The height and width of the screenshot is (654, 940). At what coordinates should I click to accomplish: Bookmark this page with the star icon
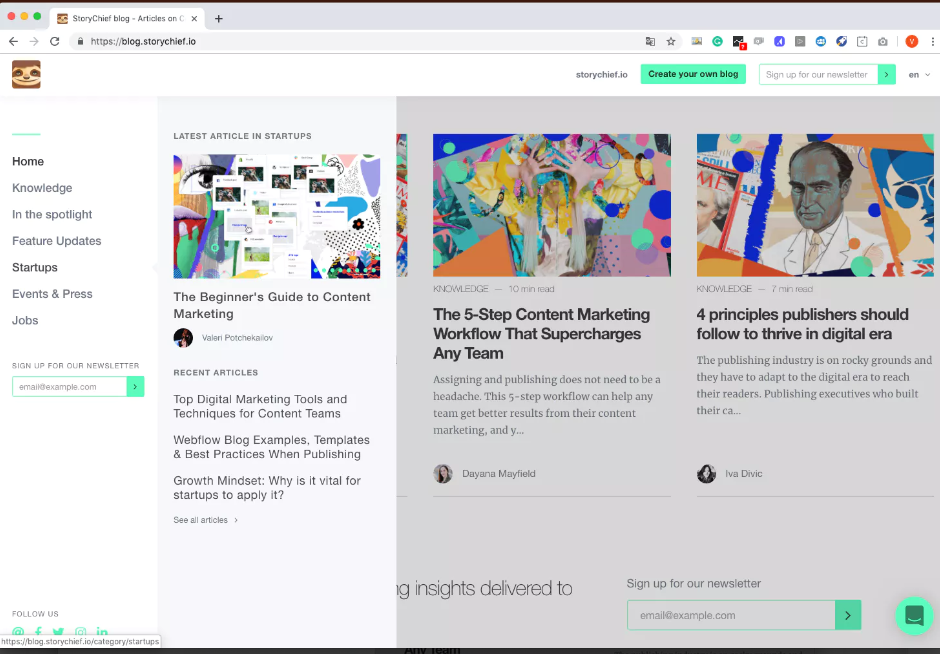pos(671,41)
